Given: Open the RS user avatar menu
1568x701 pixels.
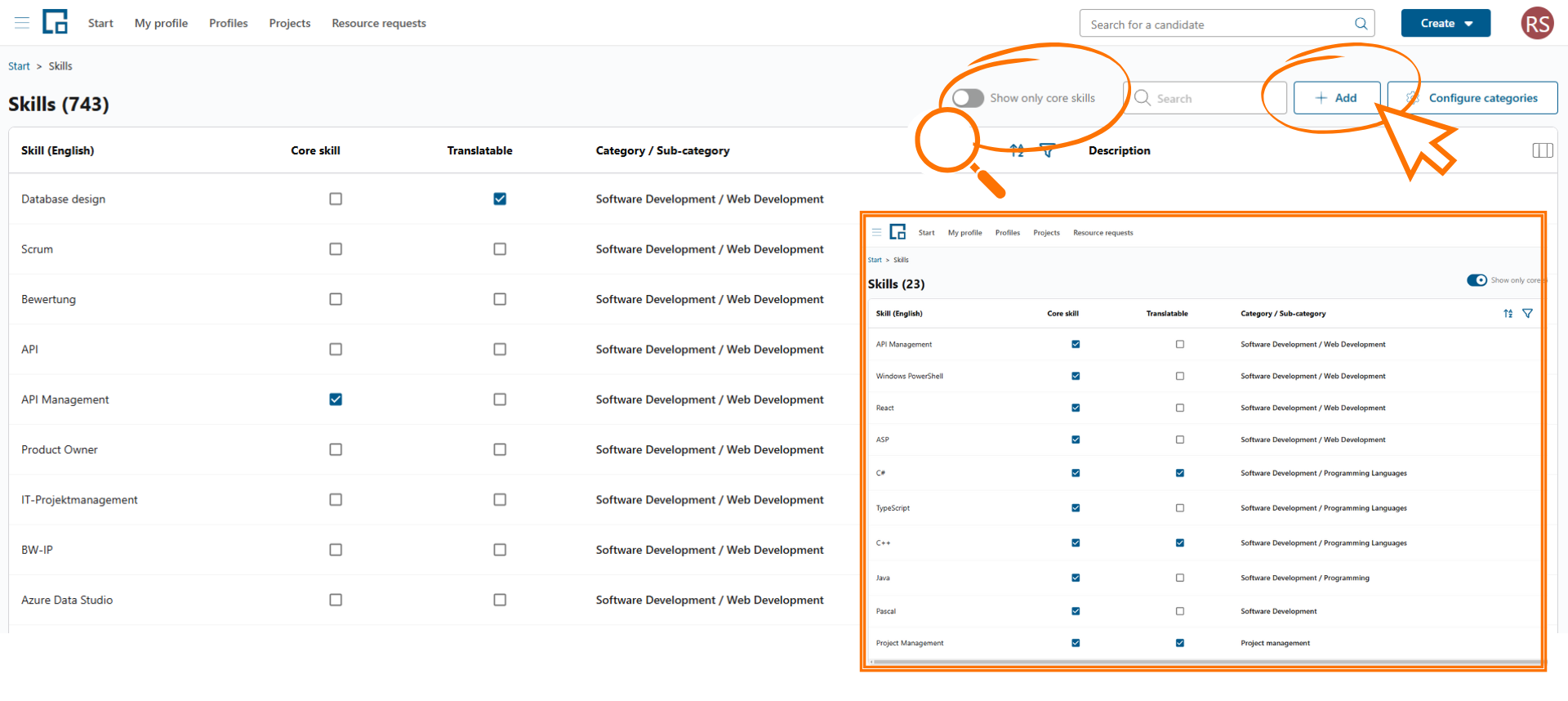Looking at the screenshot, I should click(x=1537, y=23).
